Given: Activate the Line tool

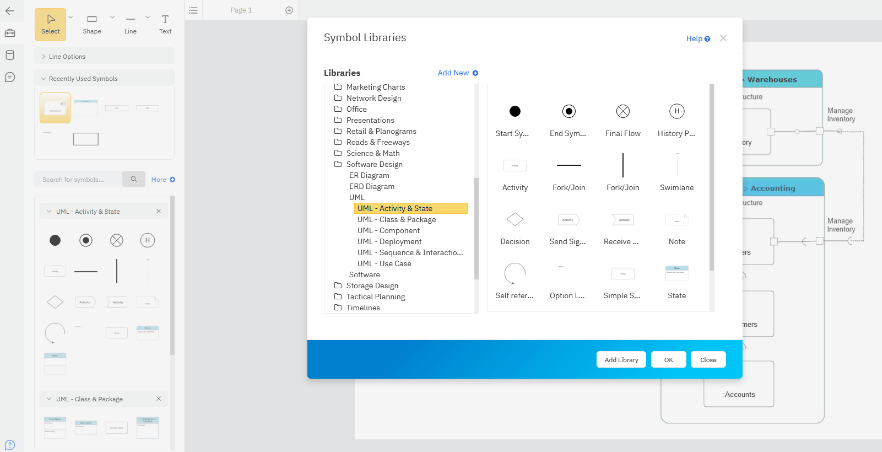Looking at the screenshot, I should click(x=130, y=25).
